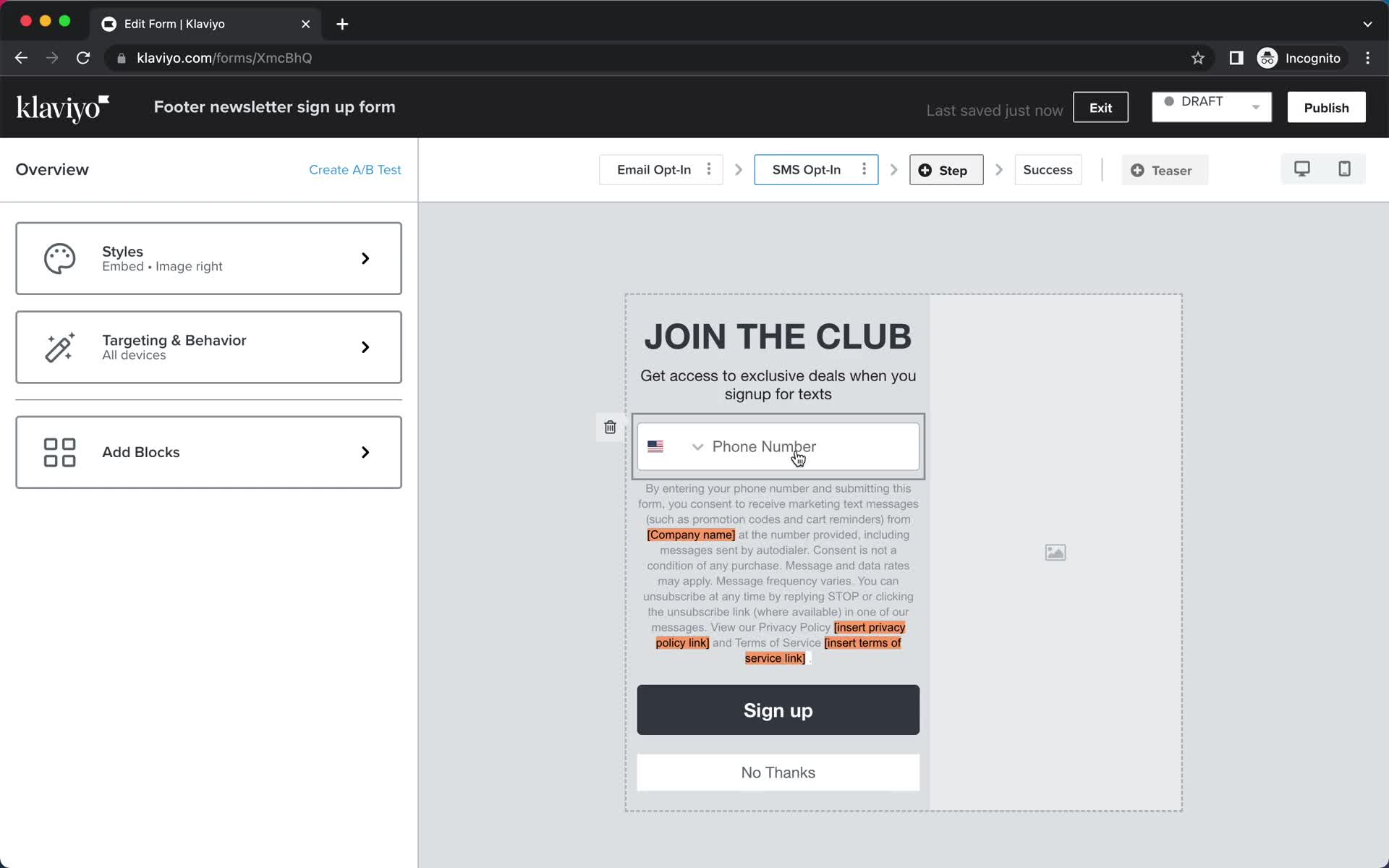Expand the Styles panel chevron
Image resolution: width=1389 pixels, height=868 pixels.
pos(365,258)
